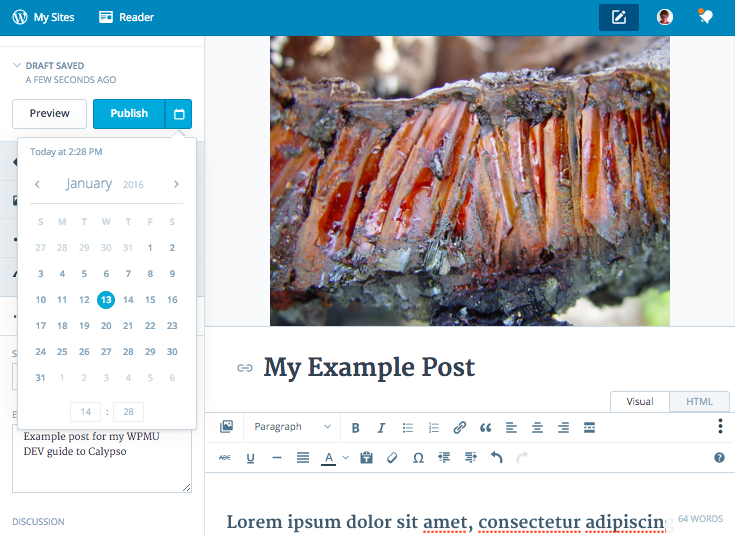Click the Preview button
This screenshot has width=735, height=535.
(49, 113)
